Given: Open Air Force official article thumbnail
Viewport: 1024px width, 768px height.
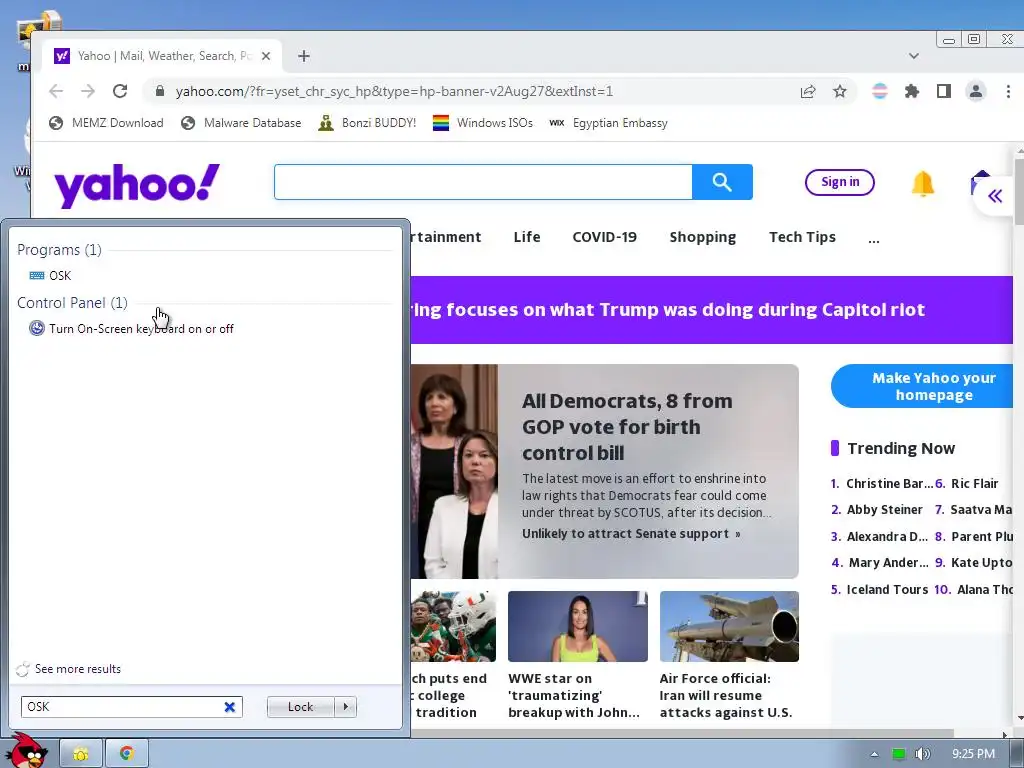Looking at the screenshot, I should (729, 626).
